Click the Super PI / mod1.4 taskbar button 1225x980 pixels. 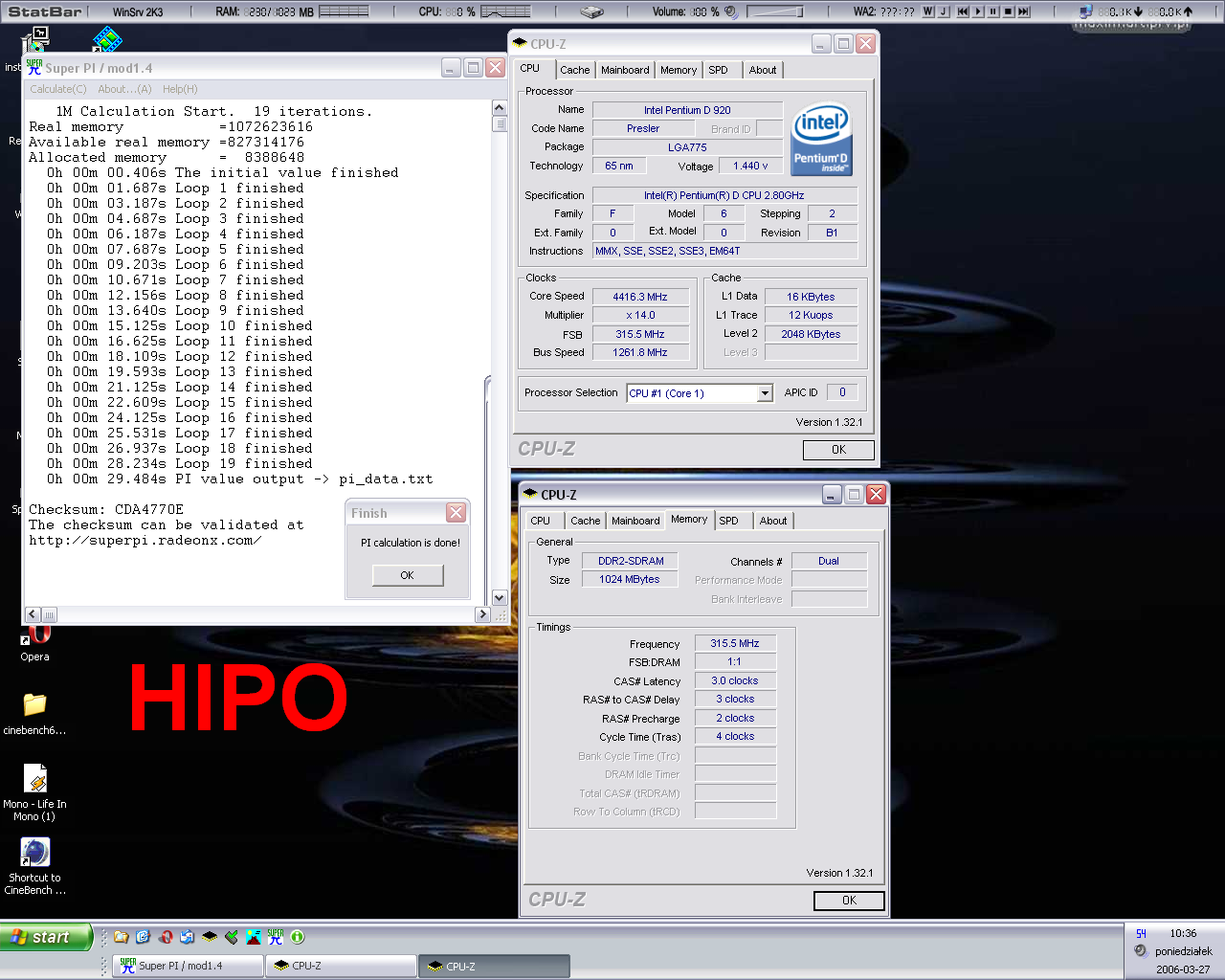[x=188, y=966]
